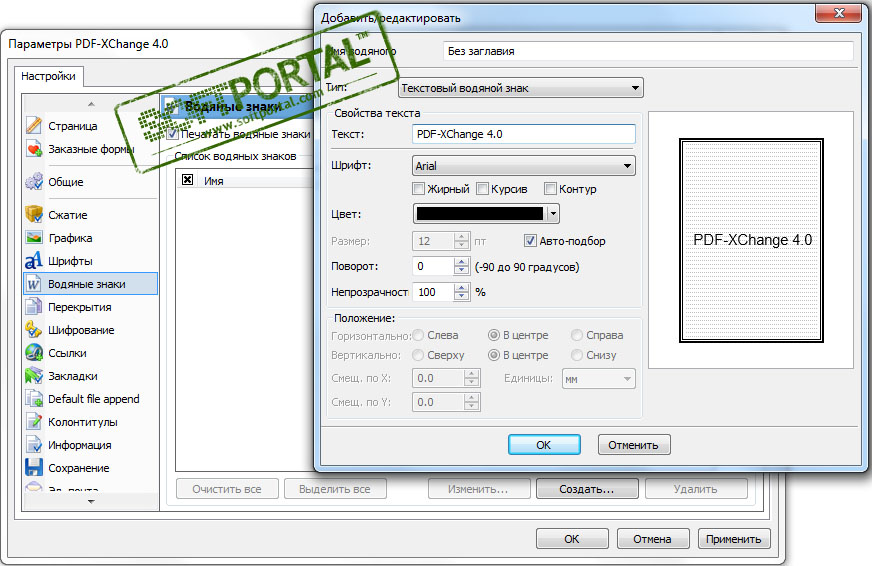The image size is (872, 566).
Task: Open the Шрифт Arial font dropdown
Action: tap(524, 166)
